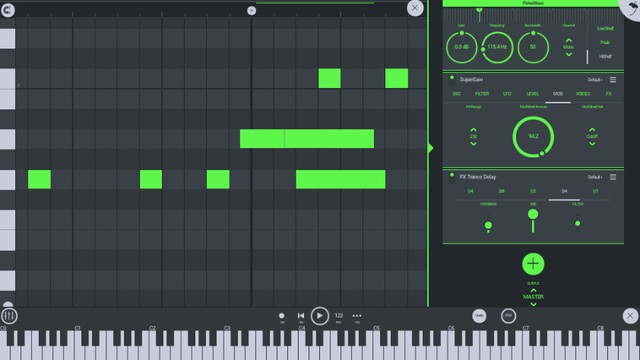Screen dimensions: 640x360
Task: Open SuperSaw Default preset dropdown
Action: coord(595,80)
